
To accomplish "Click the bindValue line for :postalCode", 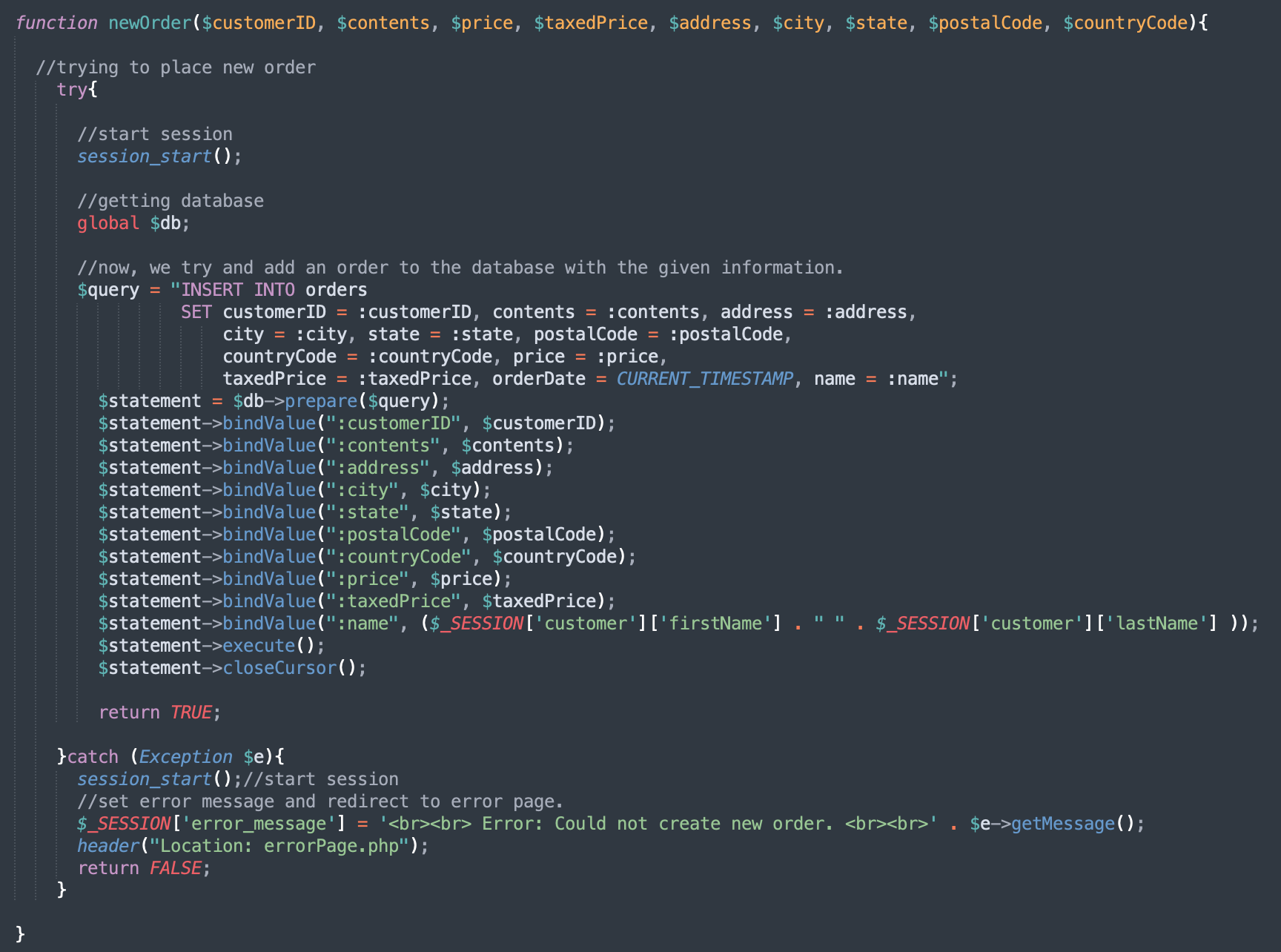I will tap(357, 535).
